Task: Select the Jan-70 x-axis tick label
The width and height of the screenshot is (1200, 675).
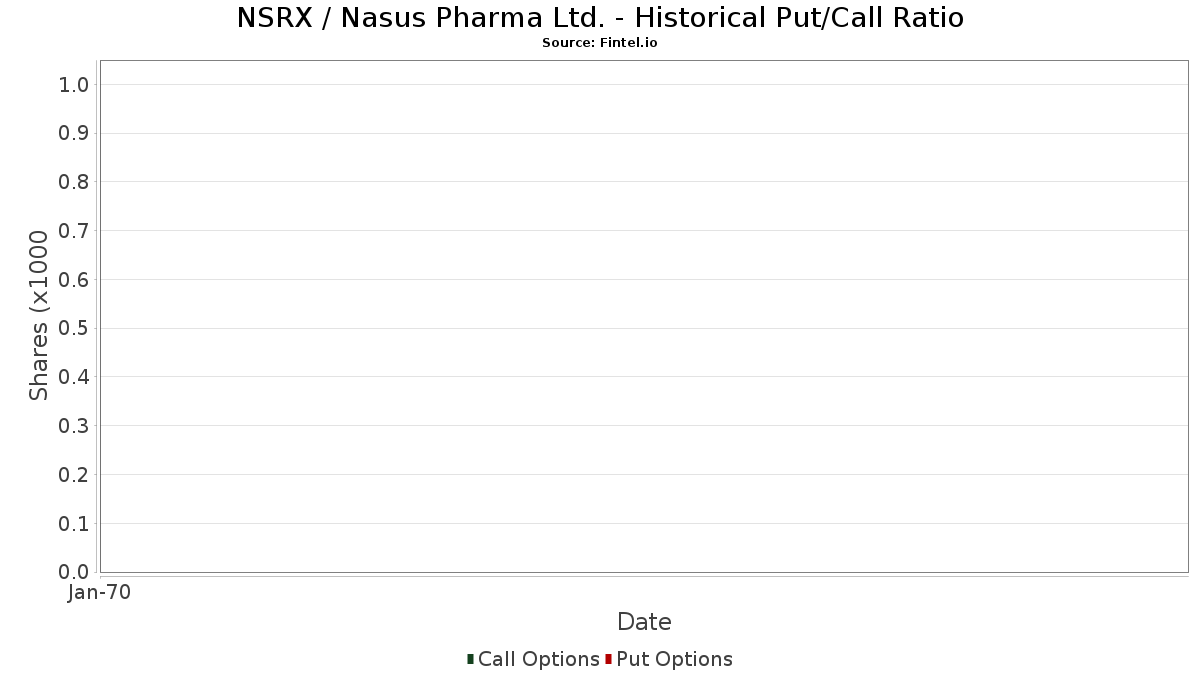Action: pos(99,593)
